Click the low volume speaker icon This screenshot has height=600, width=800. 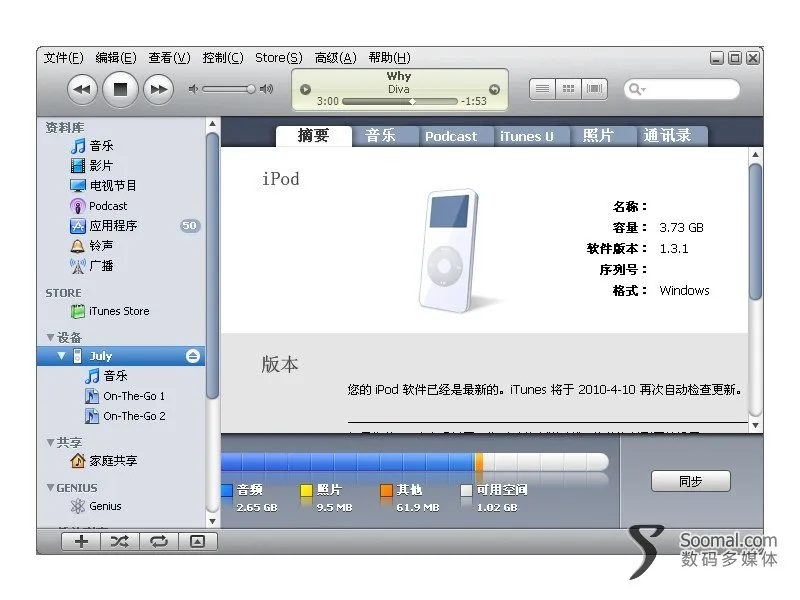pos(193,89)
